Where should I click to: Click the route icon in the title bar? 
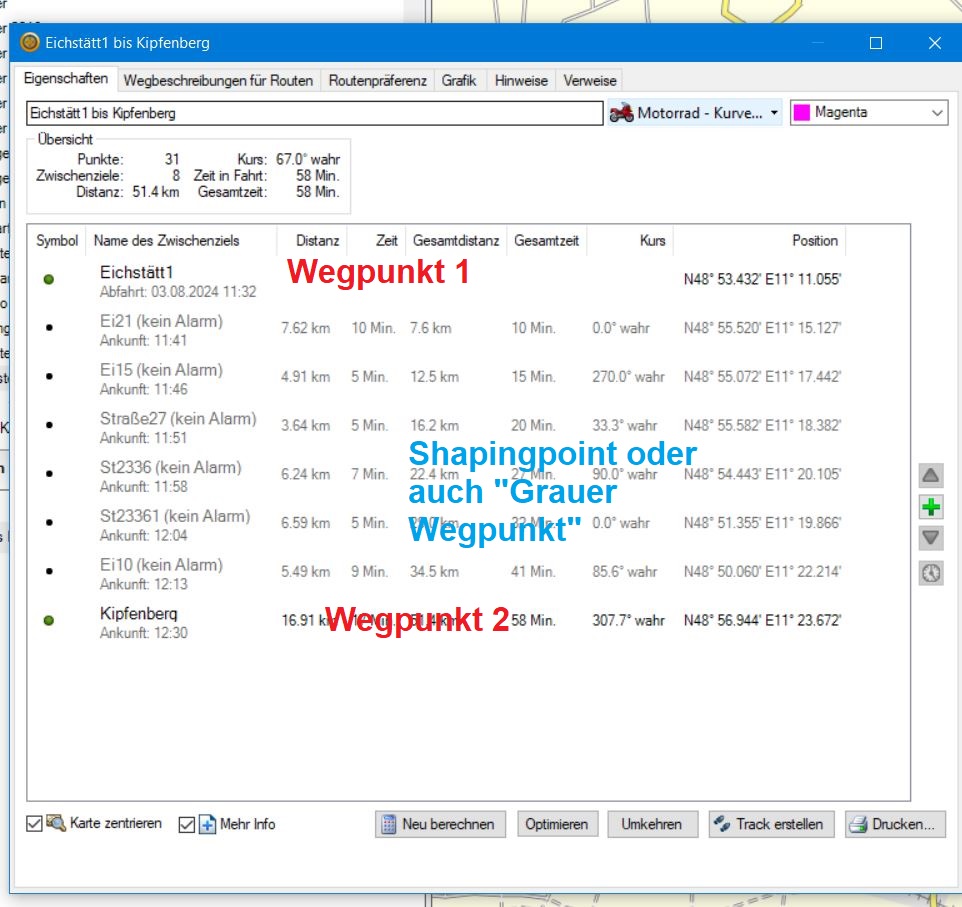coord(29,42)
